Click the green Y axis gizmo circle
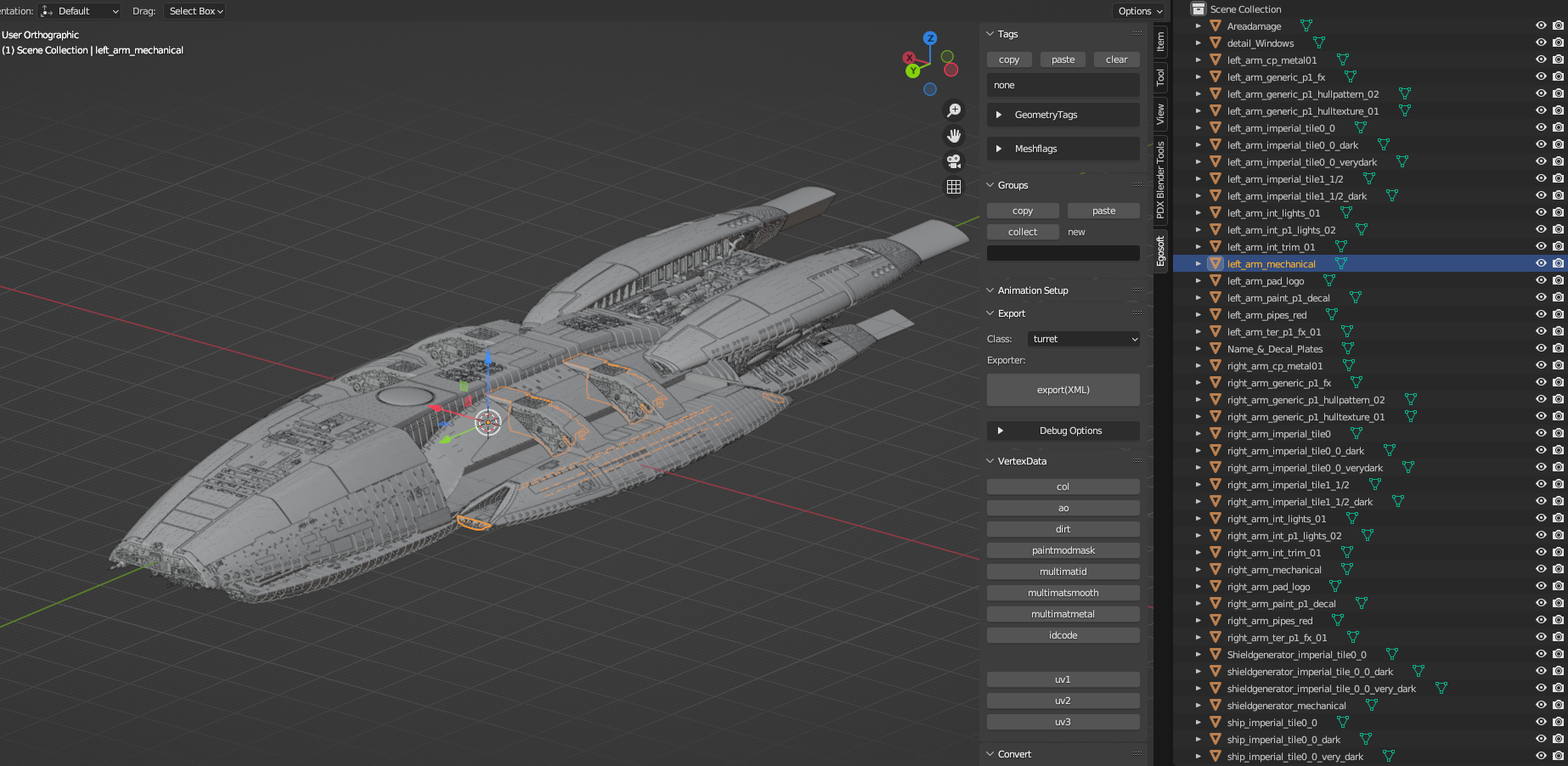1568x766 pixels. click(x=913, y=70)
